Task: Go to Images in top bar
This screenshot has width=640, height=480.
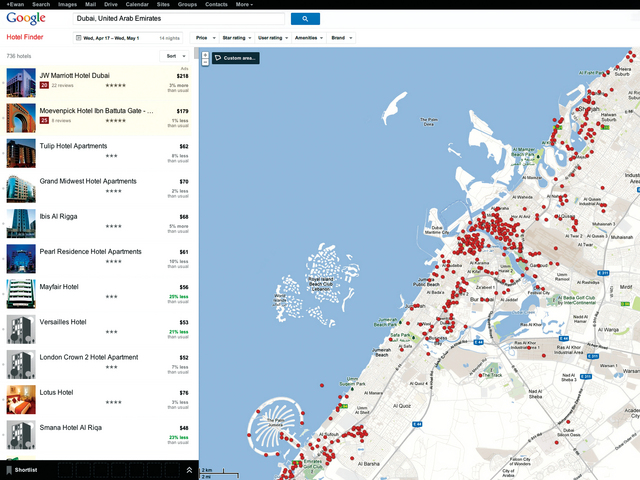Action: coord(67,4)
